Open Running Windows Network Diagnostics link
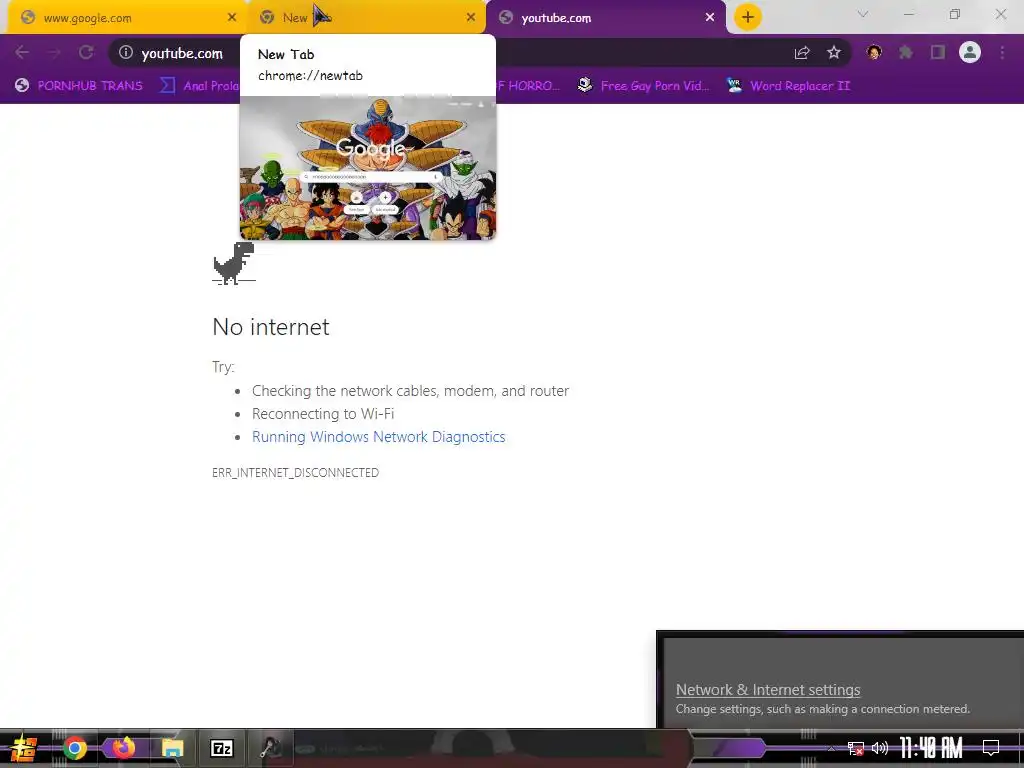 click(379, 437)
